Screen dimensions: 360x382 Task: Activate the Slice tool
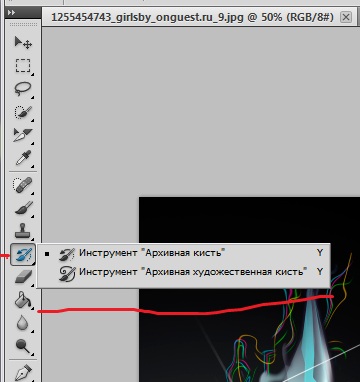(x=23, y=135)
